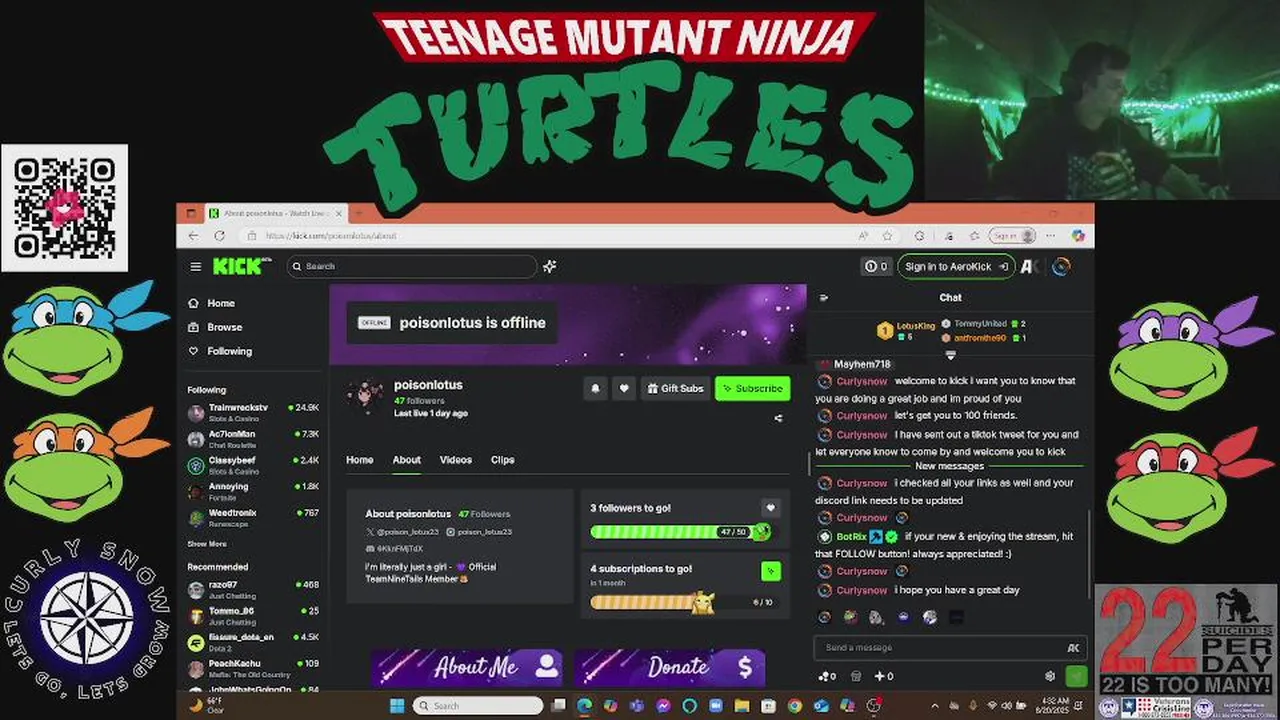This screenshot has width=1280, height=720.
Task: Reload the page with the browser refresh icon
Action: point(220,236)
